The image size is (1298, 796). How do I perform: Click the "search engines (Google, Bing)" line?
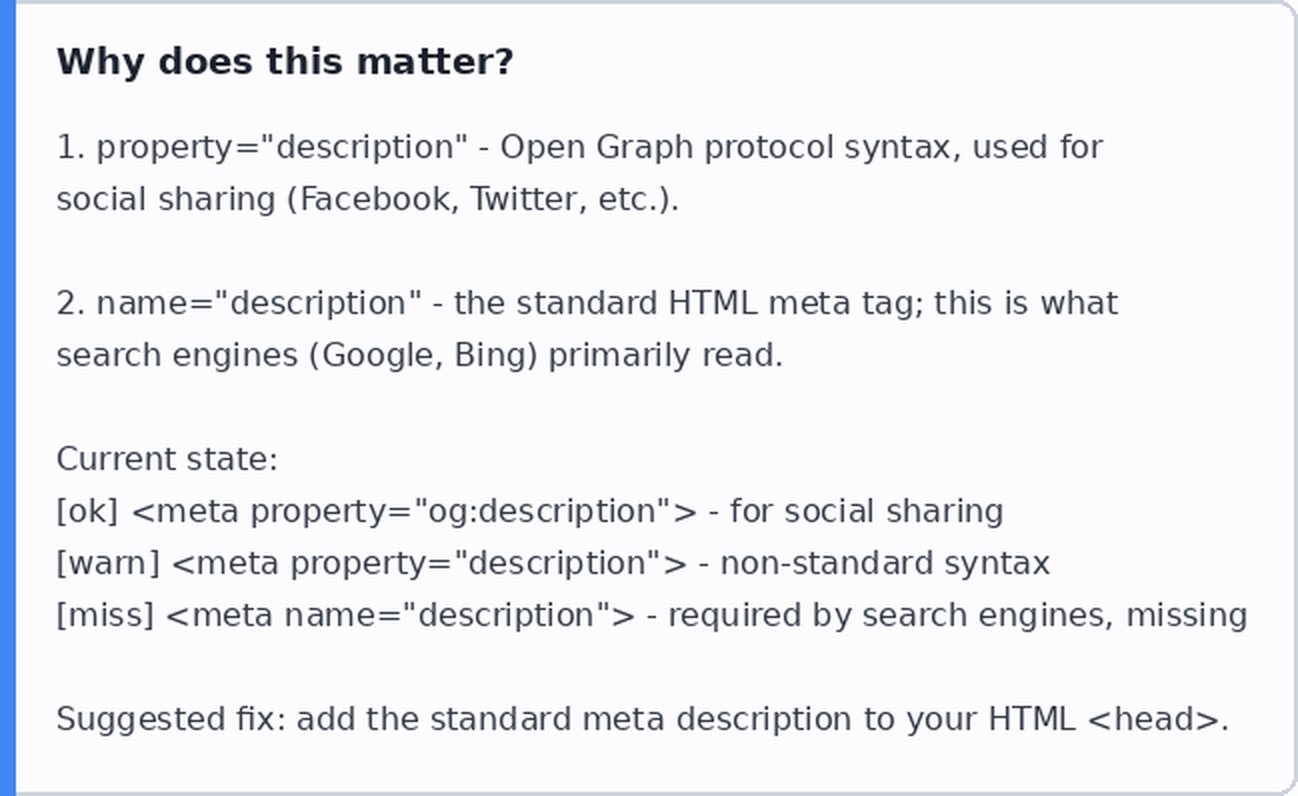(x=298, y=356)
